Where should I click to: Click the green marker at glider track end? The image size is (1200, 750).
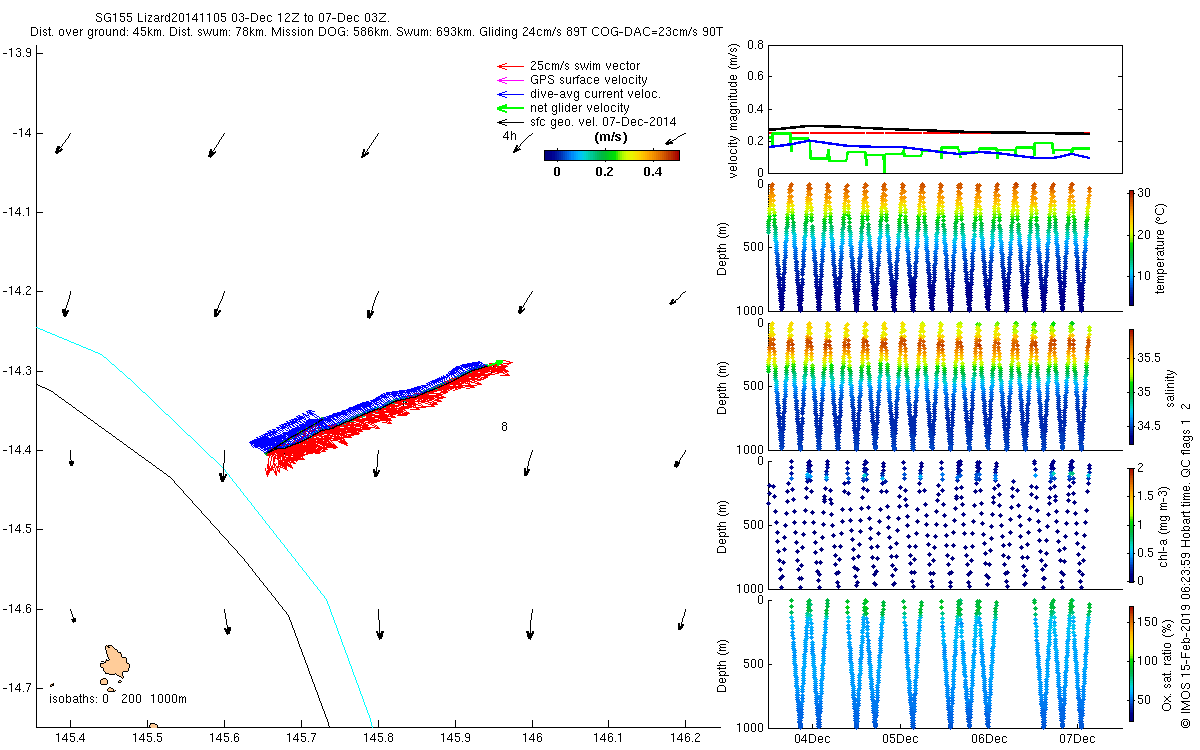501,362
